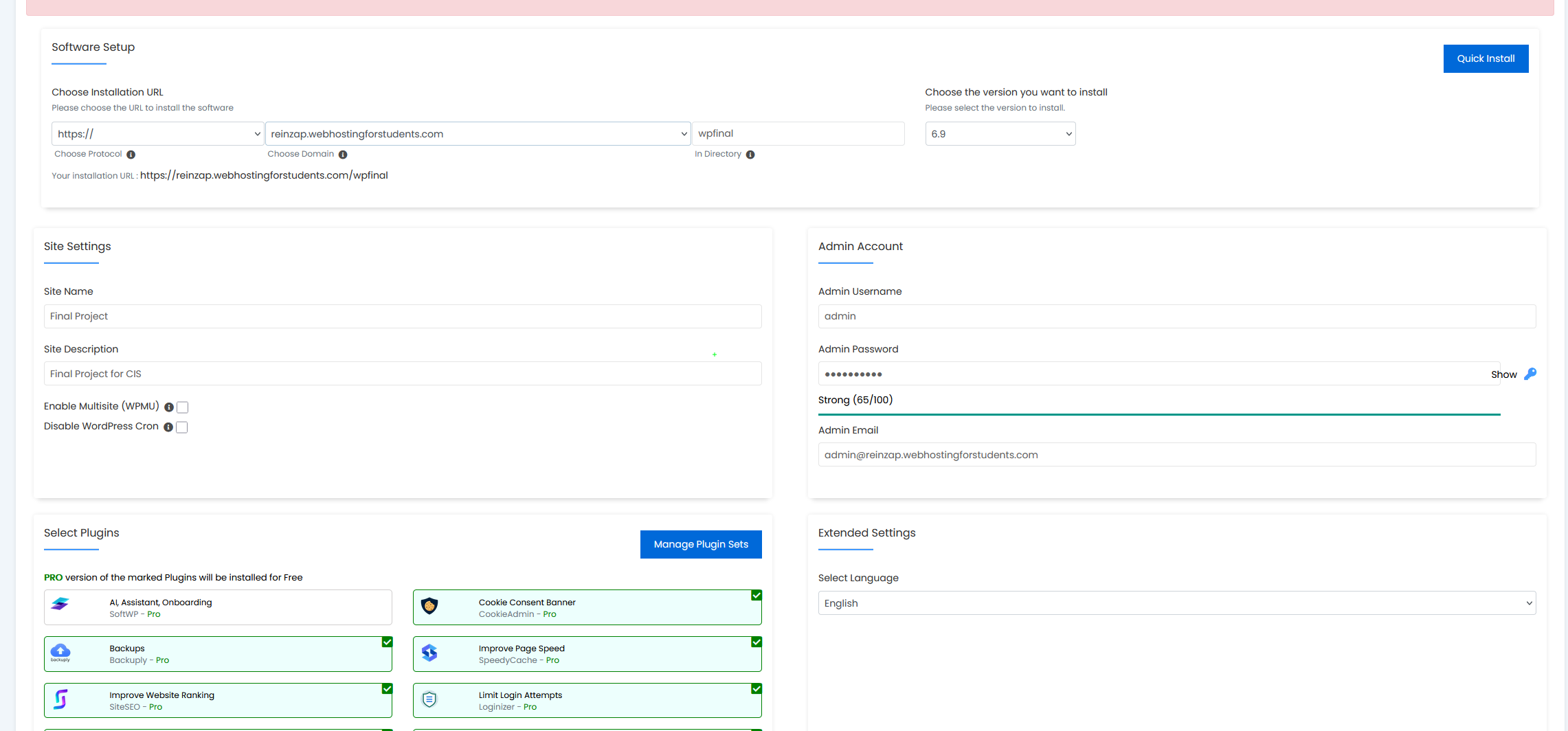1568x731 pixels.
Task: Click the info icon beside Choose Protocol
Action: [x=131, y=155]
